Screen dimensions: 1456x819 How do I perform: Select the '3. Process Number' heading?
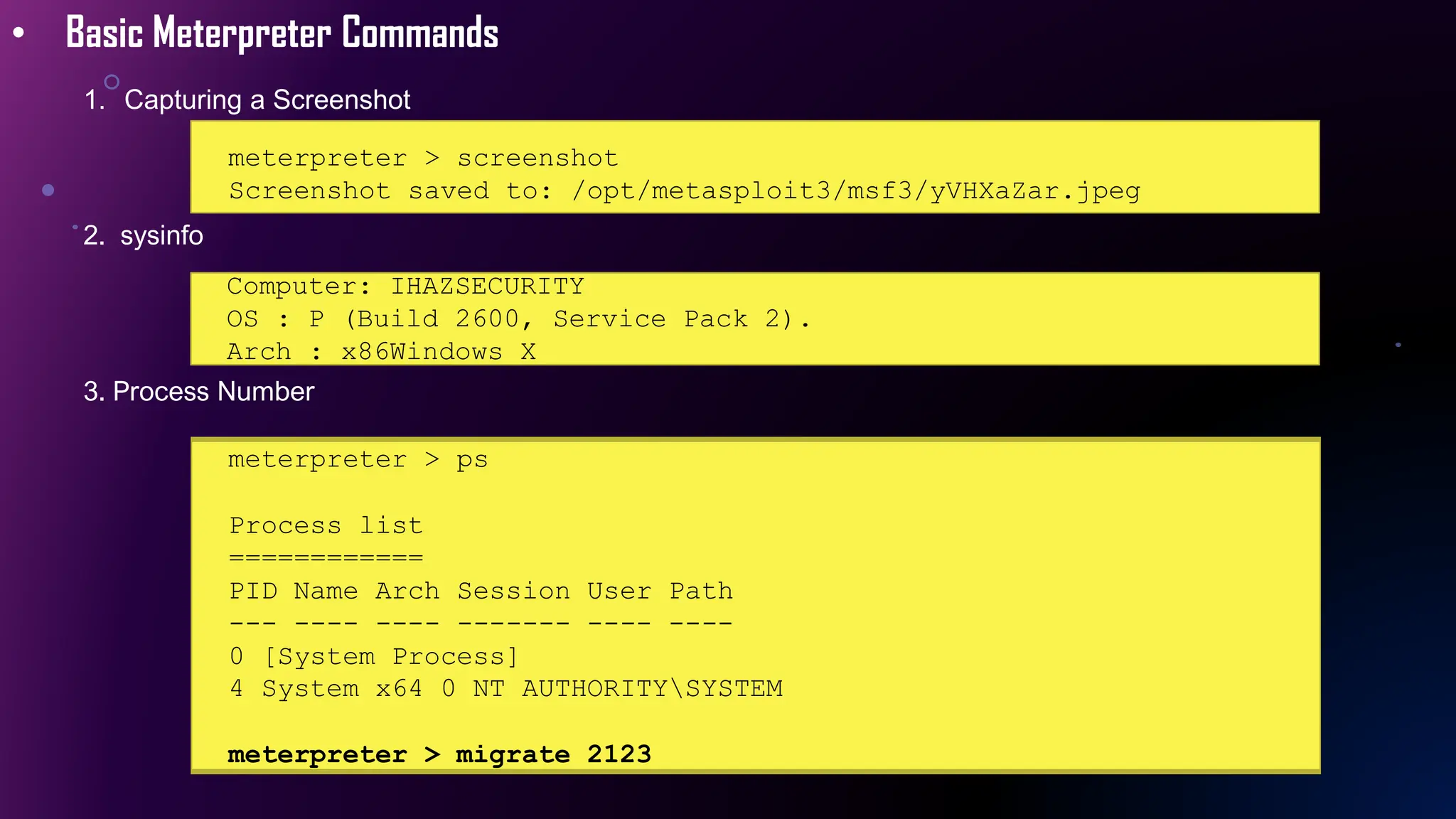(199, 392)
